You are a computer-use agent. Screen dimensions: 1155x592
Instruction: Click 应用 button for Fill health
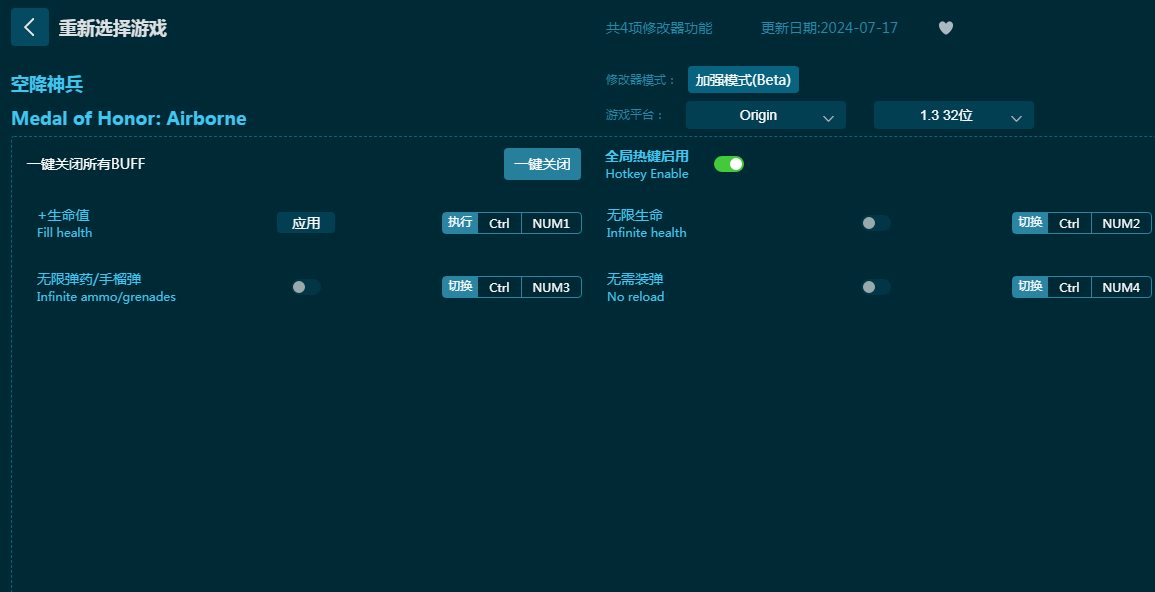coord(306,223)
